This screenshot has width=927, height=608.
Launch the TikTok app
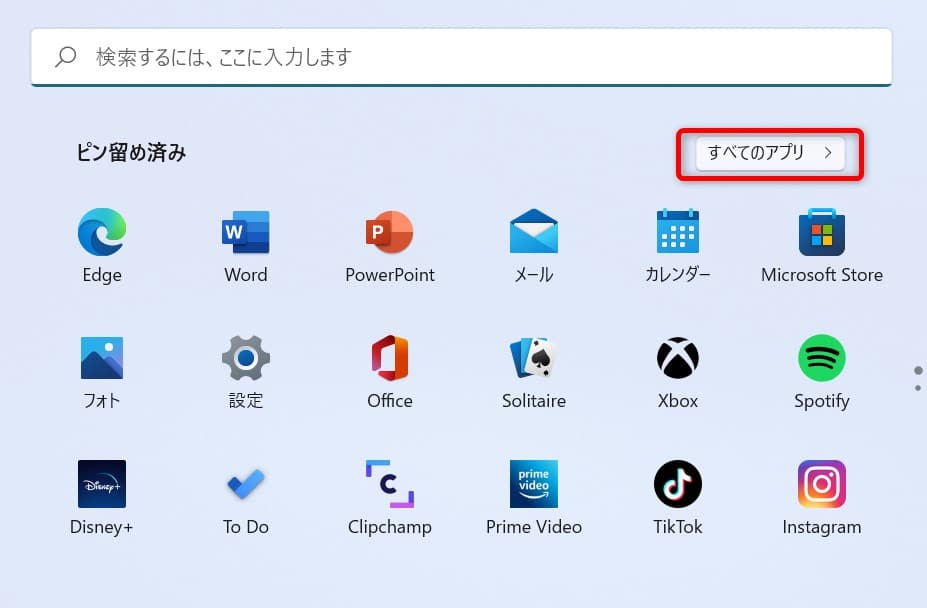click(678, 485)
